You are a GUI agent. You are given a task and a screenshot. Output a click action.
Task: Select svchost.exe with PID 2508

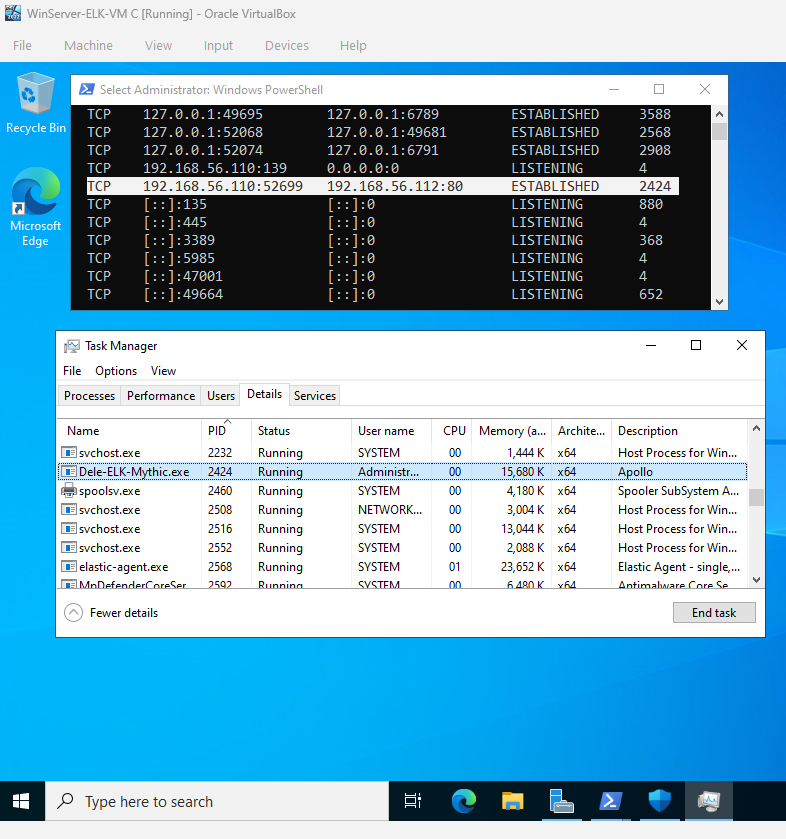pyautogui.click(x=402, y=509)
